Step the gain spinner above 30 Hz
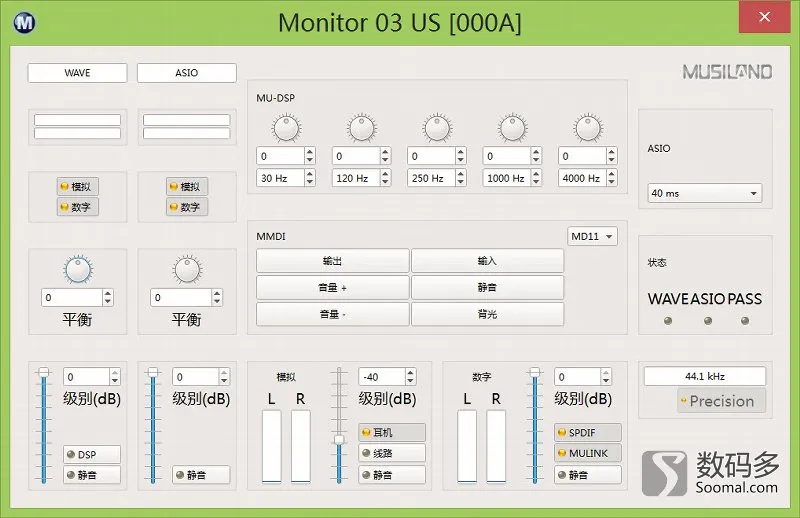Screen dimensions: 800x518 click(x=310, y=156)
